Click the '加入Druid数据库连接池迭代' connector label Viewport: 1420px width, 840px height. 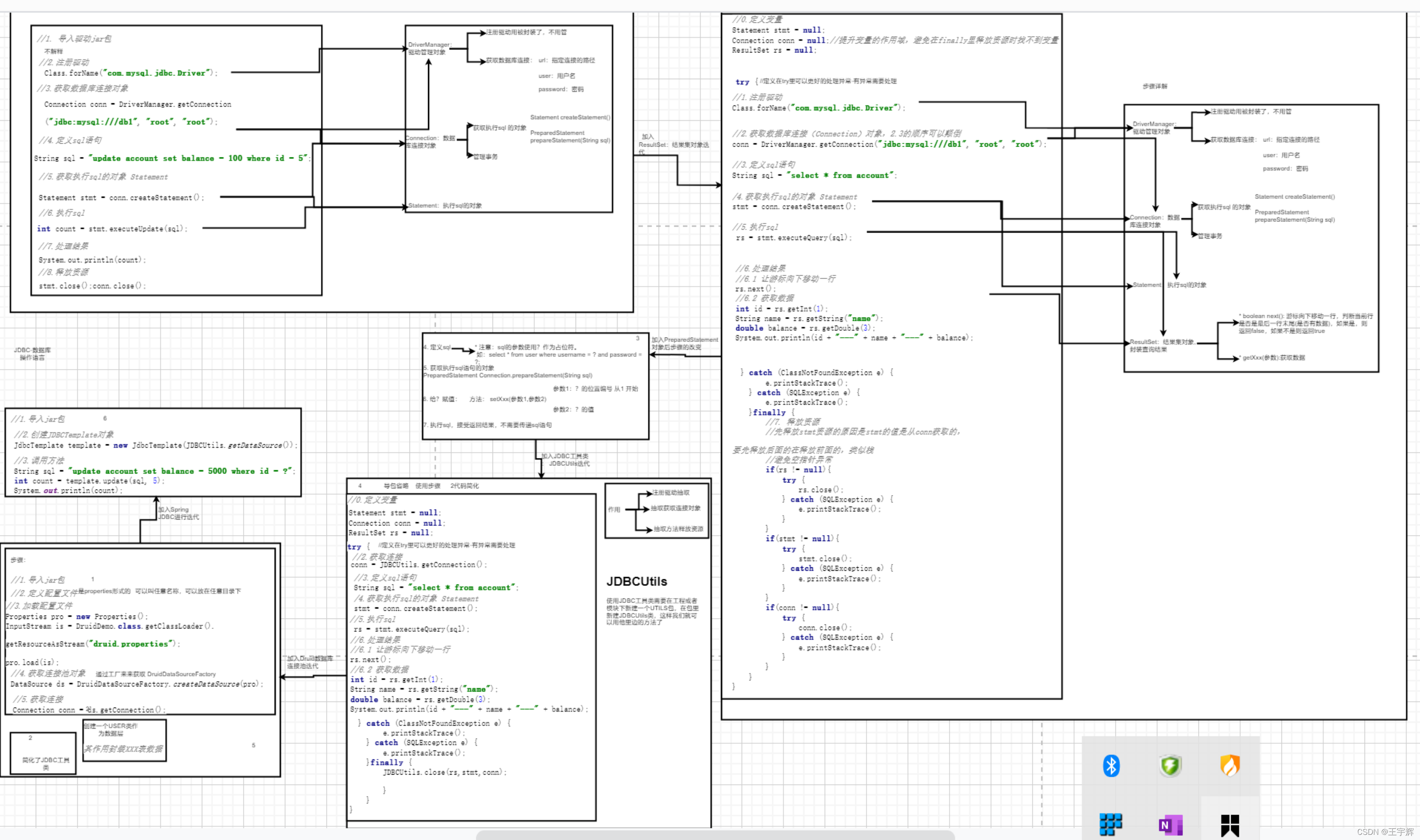coord(309,662)
